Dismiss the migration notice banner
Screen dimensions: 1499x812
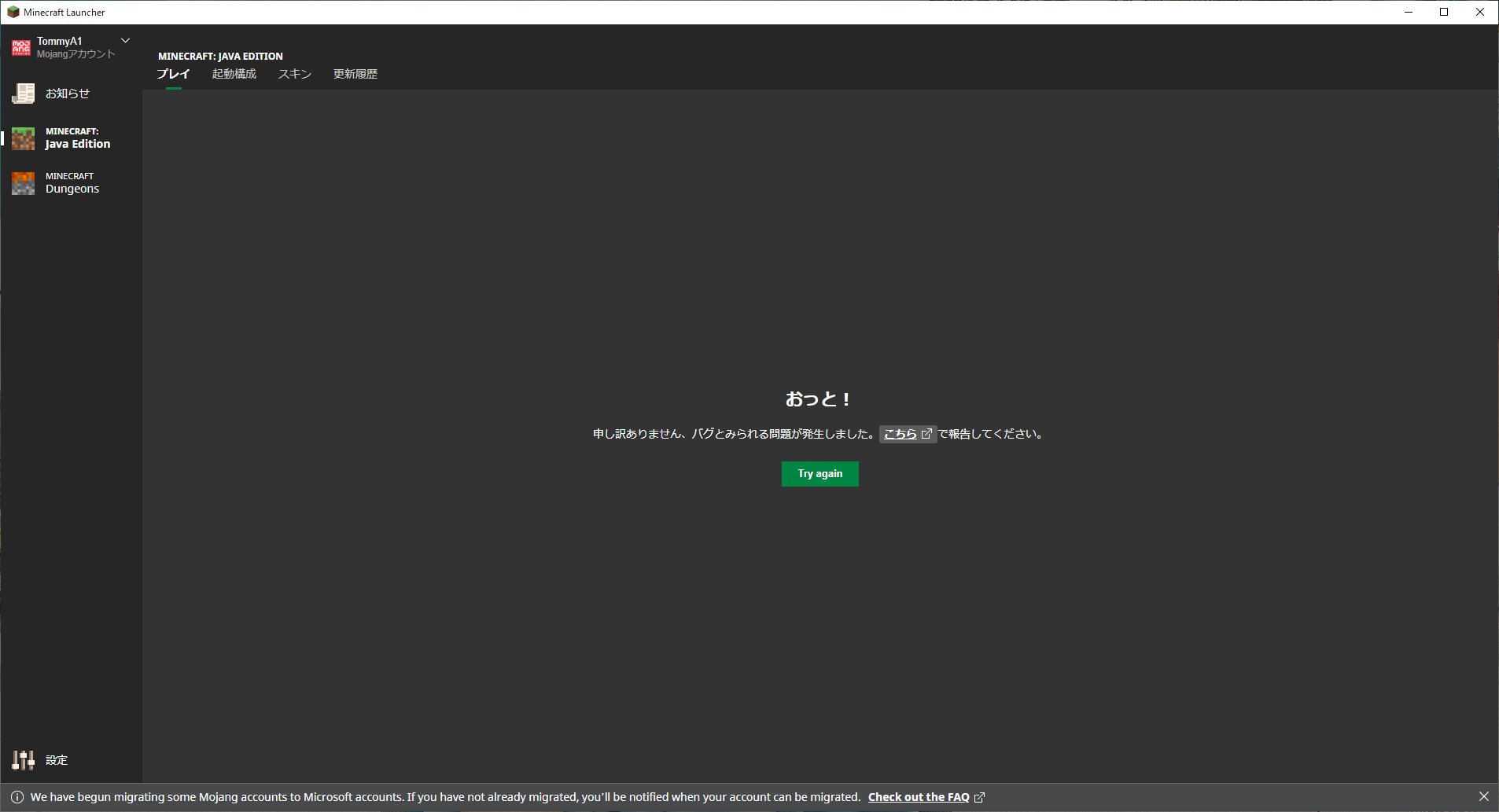coord(1484,797)
